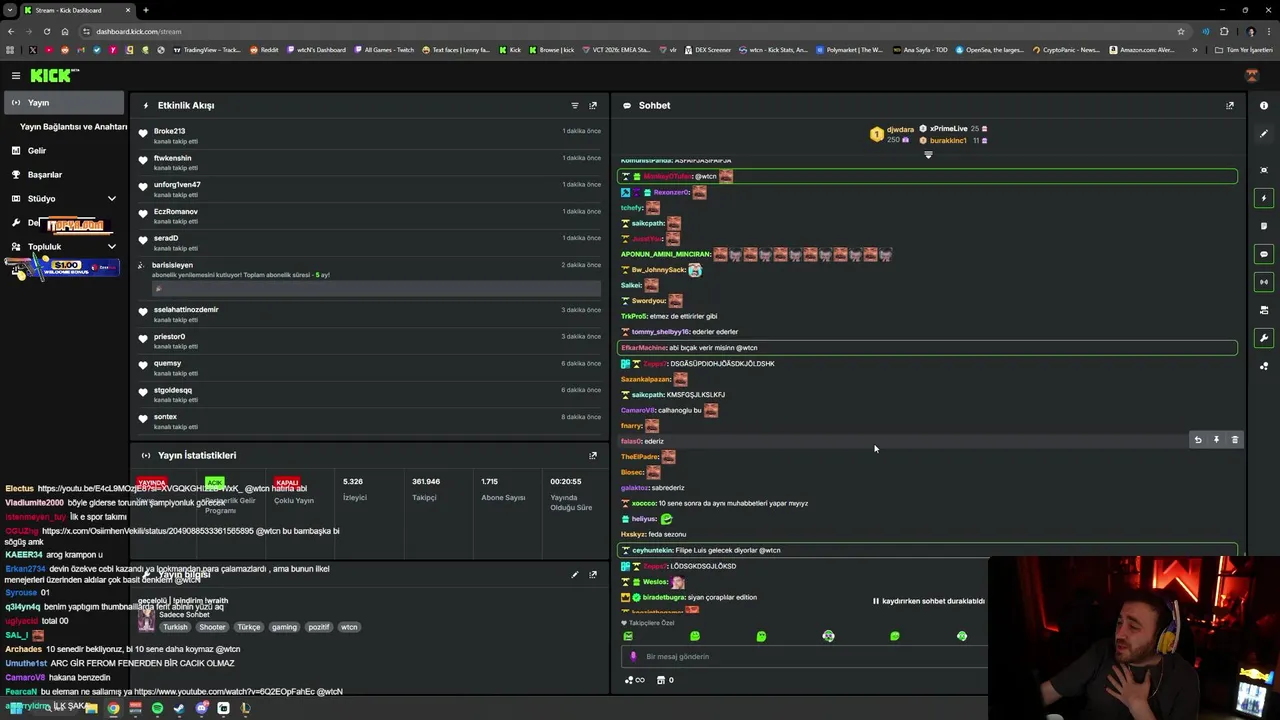Click the profile avatar in the Kick header
Image resolution: width=1280 pixels, height=720 pixels.
point(1251,76)
